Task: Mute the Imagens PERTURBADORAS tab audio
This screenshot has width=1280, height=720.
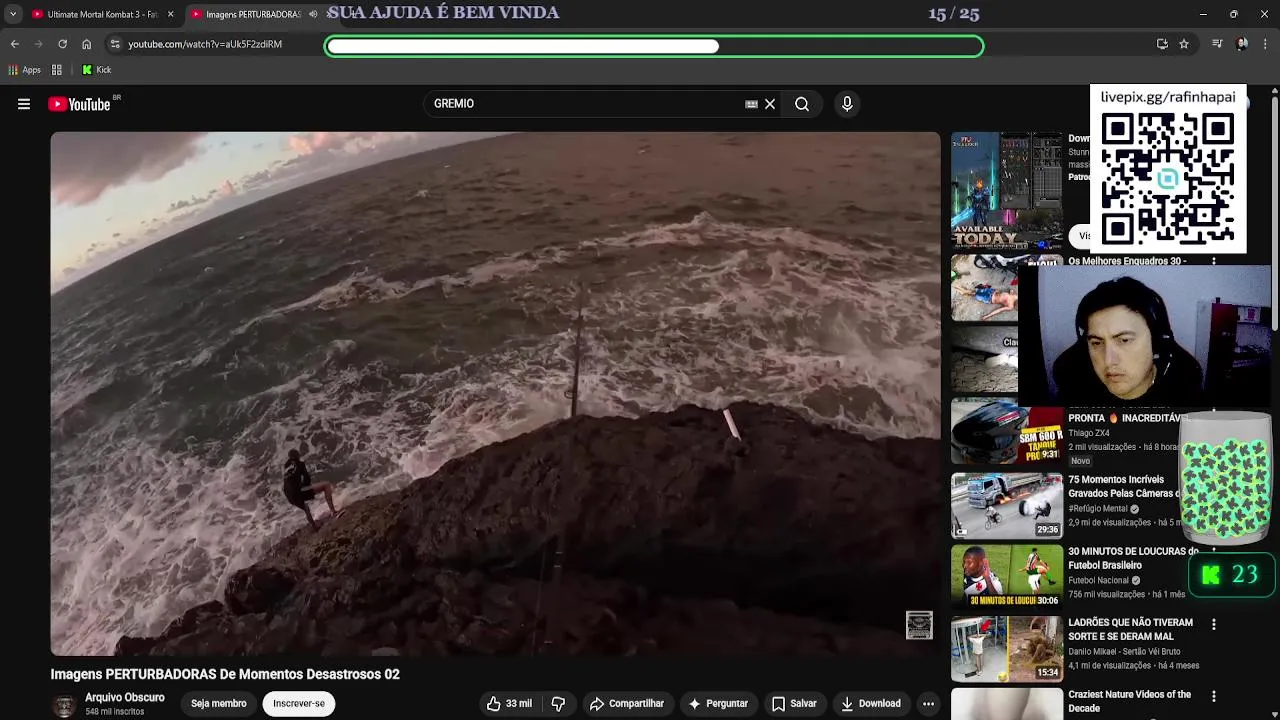Action: [313, 14]
